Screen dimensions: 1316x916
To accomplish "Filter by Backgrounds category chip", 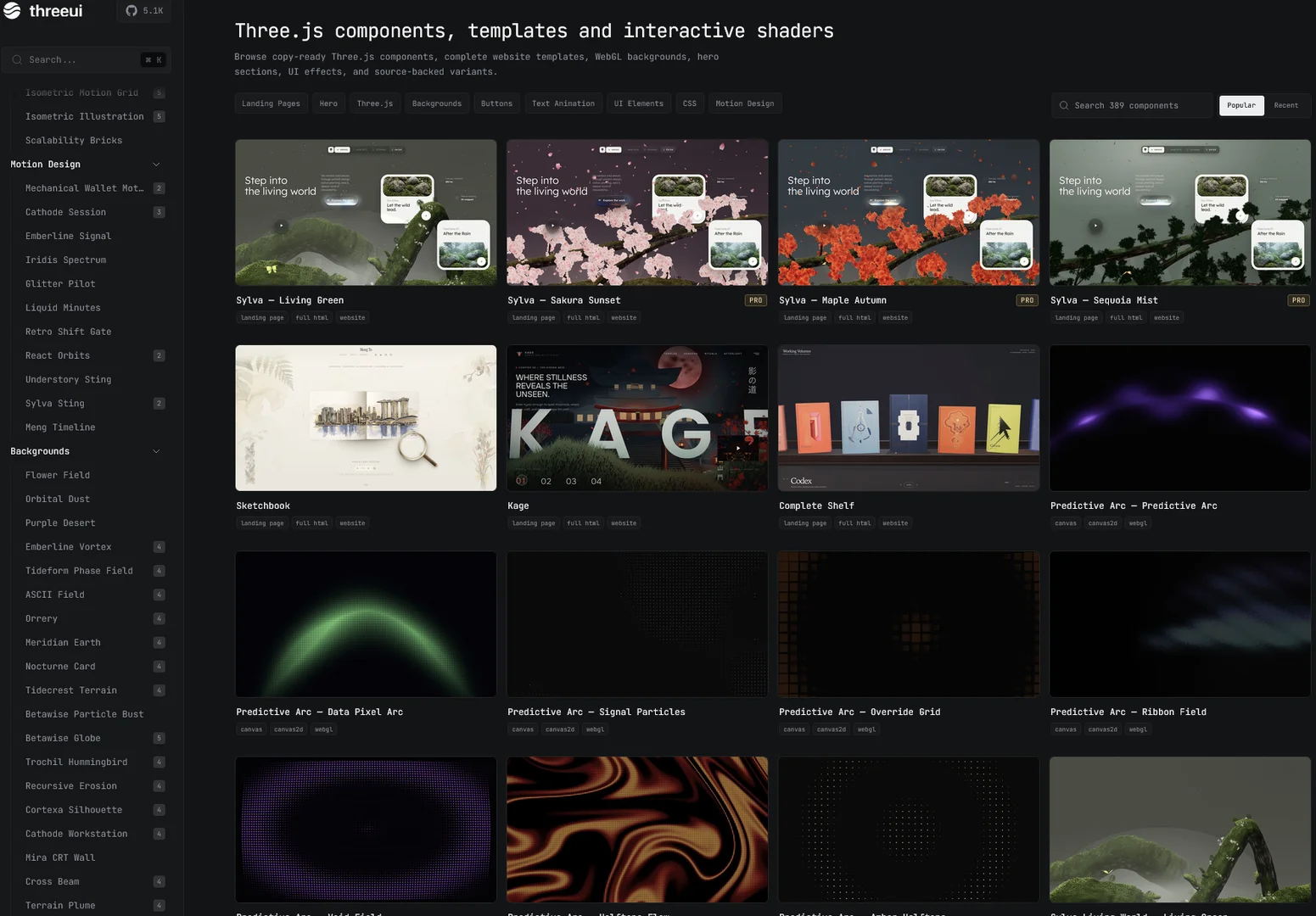I will [437, 103].
